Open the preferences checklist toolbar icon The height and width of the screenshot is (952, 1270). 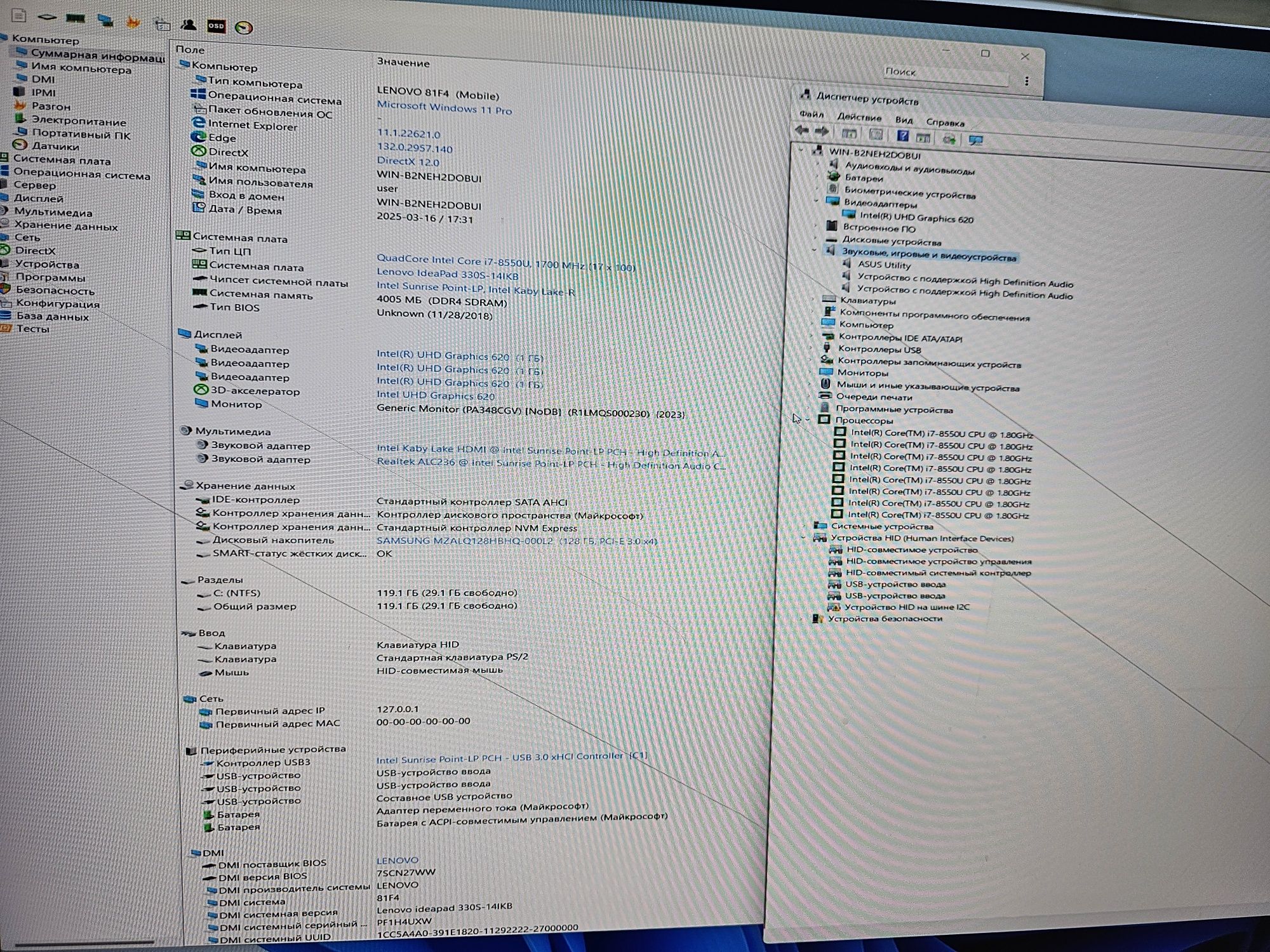(163, 25)
